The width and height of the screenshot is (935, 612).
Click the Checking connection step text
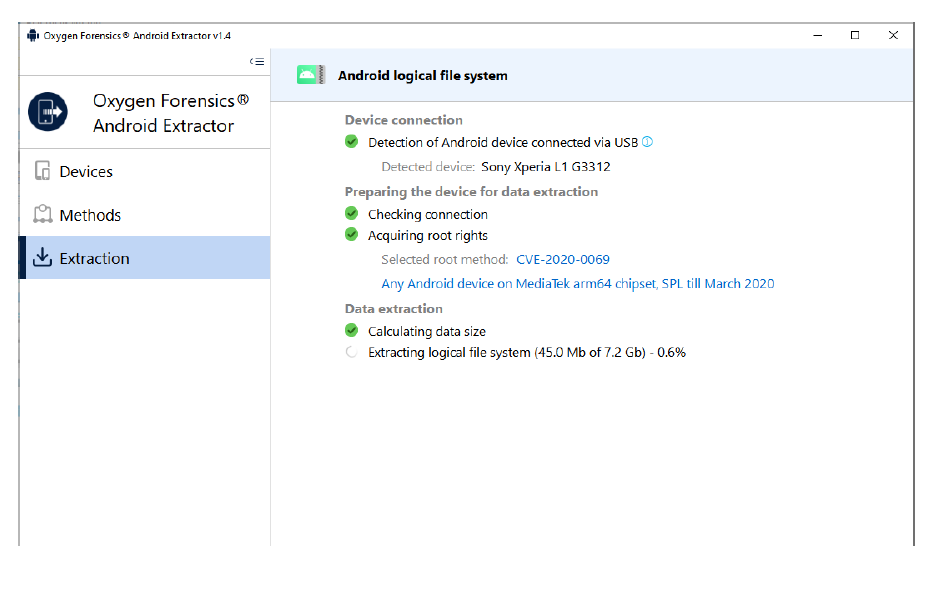[428, 214]
